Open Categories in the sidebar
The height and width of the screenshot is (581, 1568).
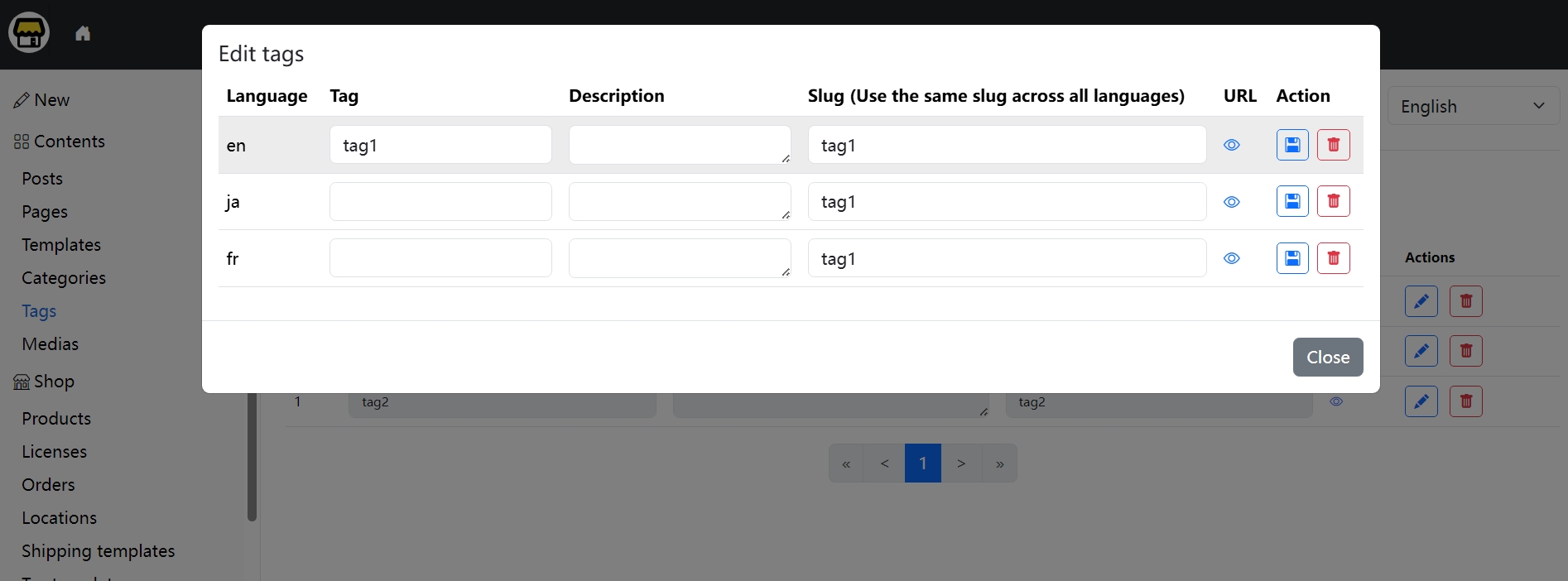64,278
